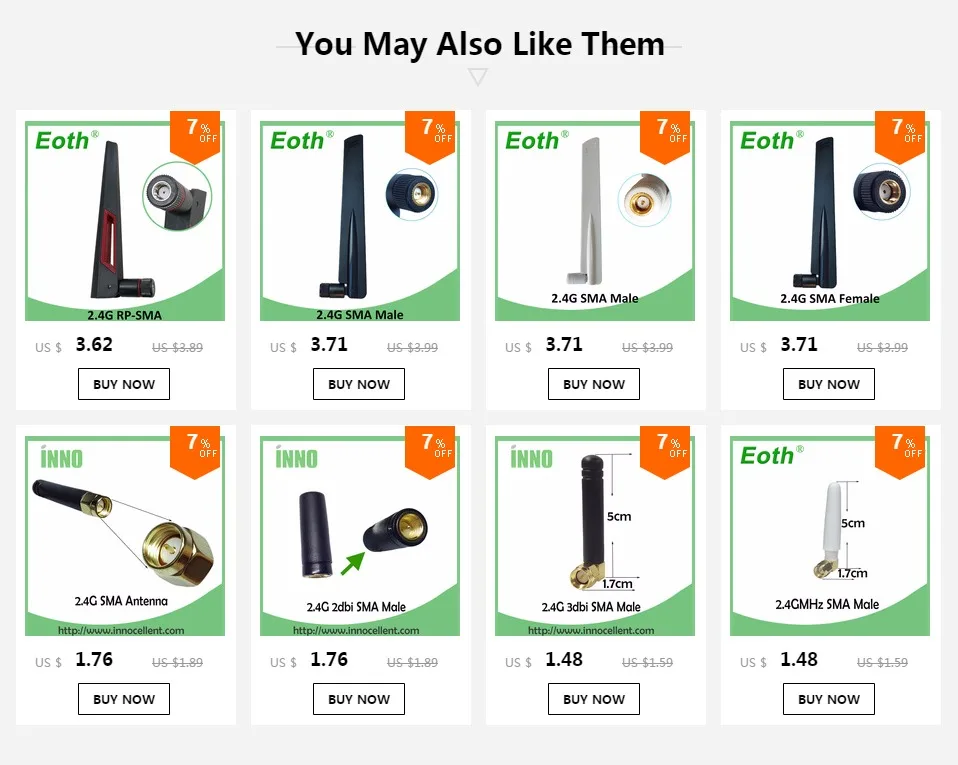Image resolution: width=958 pixels, height=765 pixels.
Task: Click the 7% OFF badge on SMA Female product
Action: 900,137
